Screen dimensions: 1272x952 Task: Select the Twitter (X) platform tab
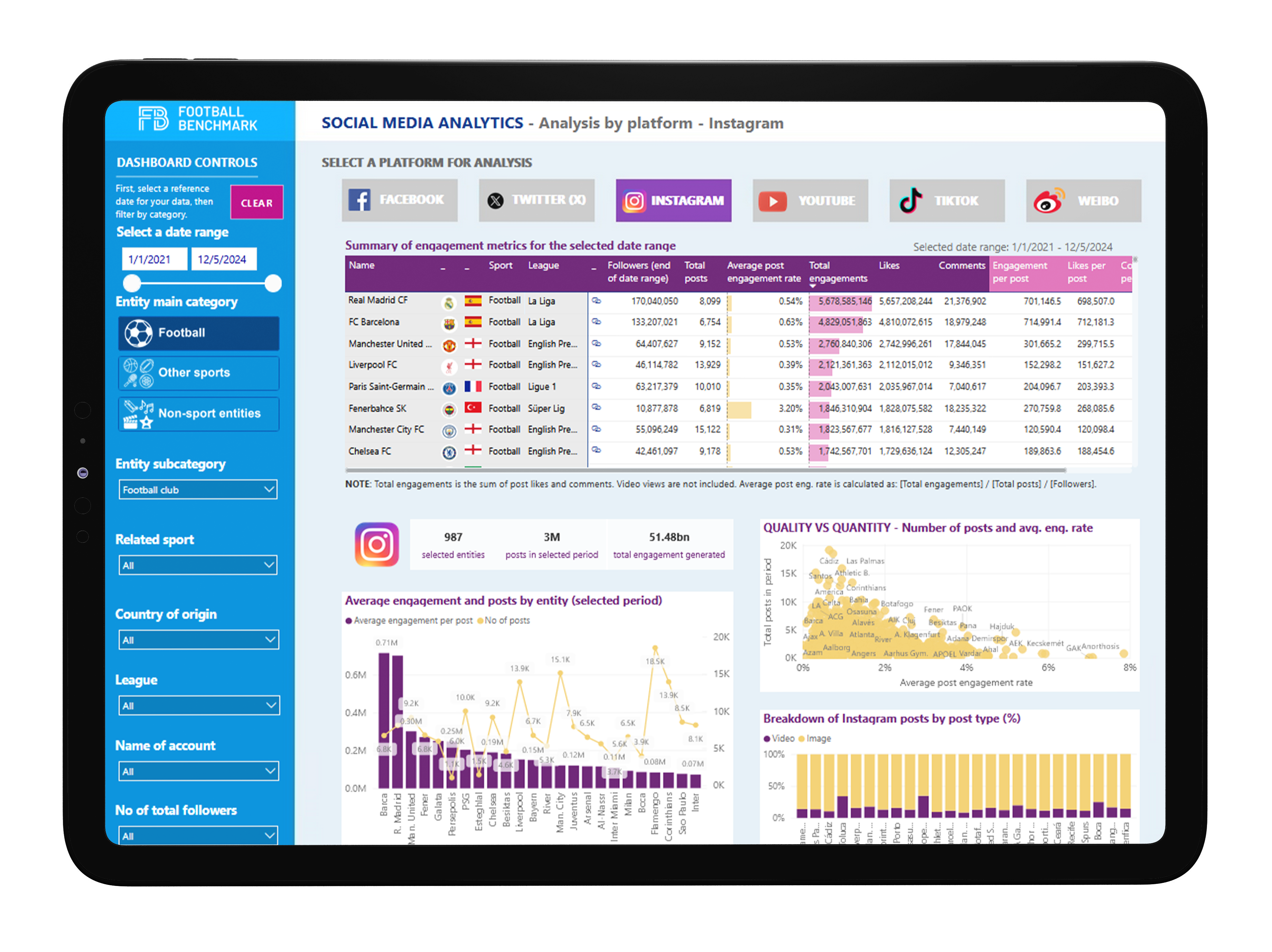tap(536, 200)
